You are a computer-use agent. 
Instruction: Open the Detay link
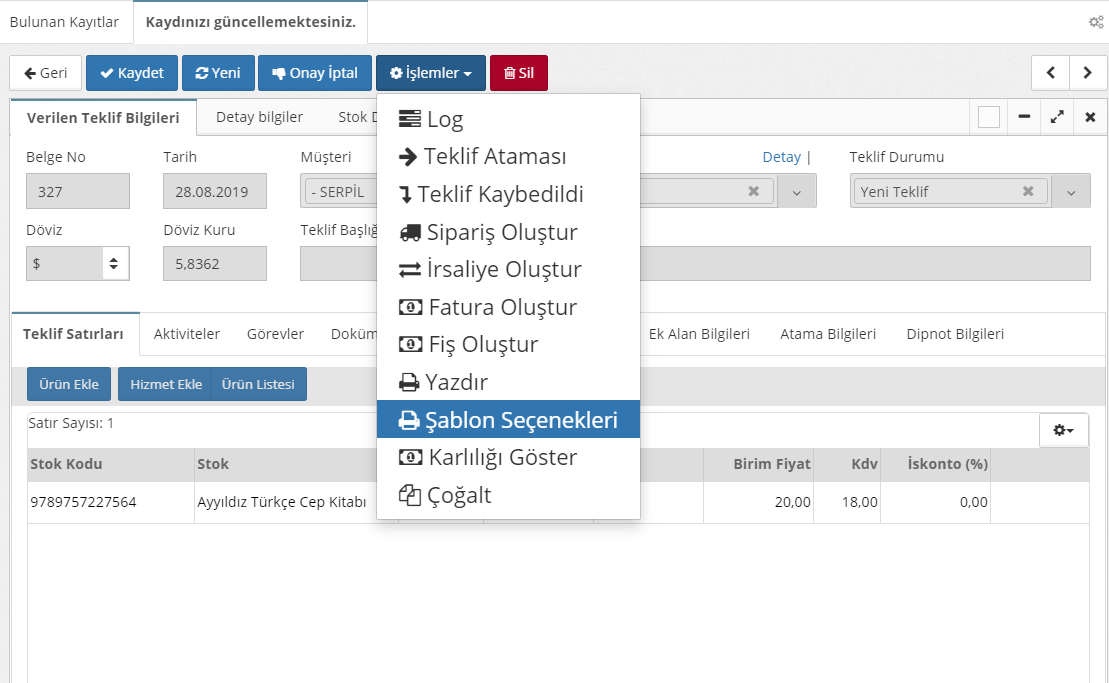point(781,157)
